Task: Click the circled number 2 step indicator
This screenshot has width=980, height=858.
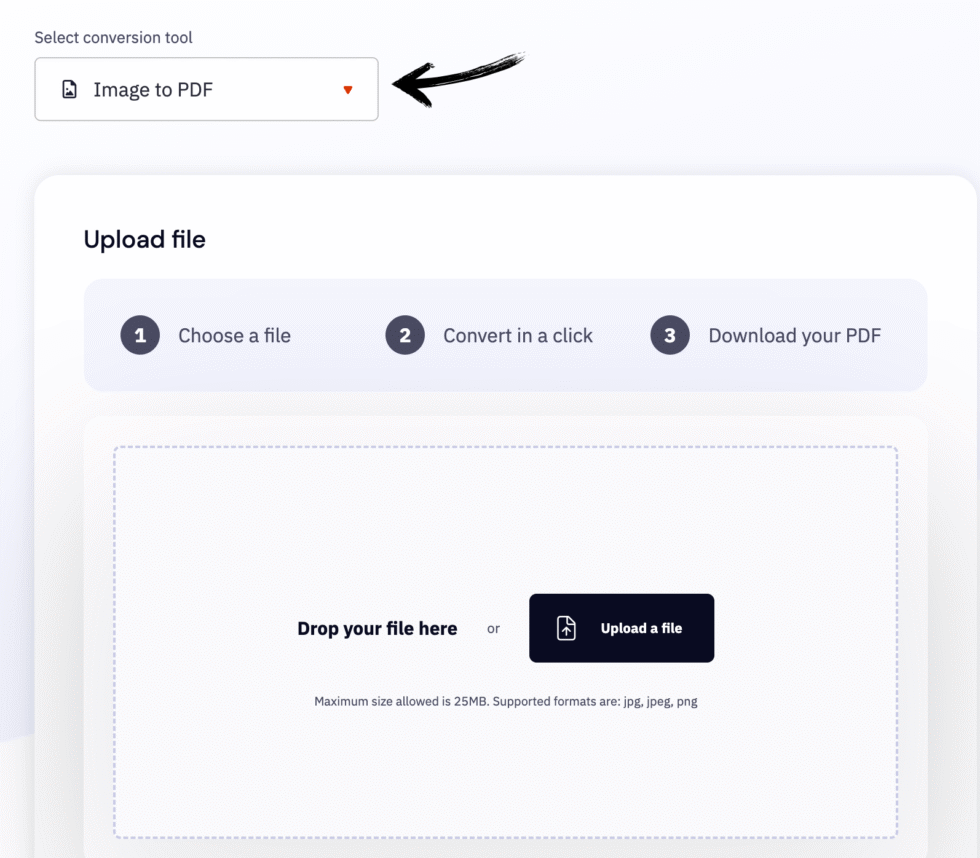Action: coord(405,335)
